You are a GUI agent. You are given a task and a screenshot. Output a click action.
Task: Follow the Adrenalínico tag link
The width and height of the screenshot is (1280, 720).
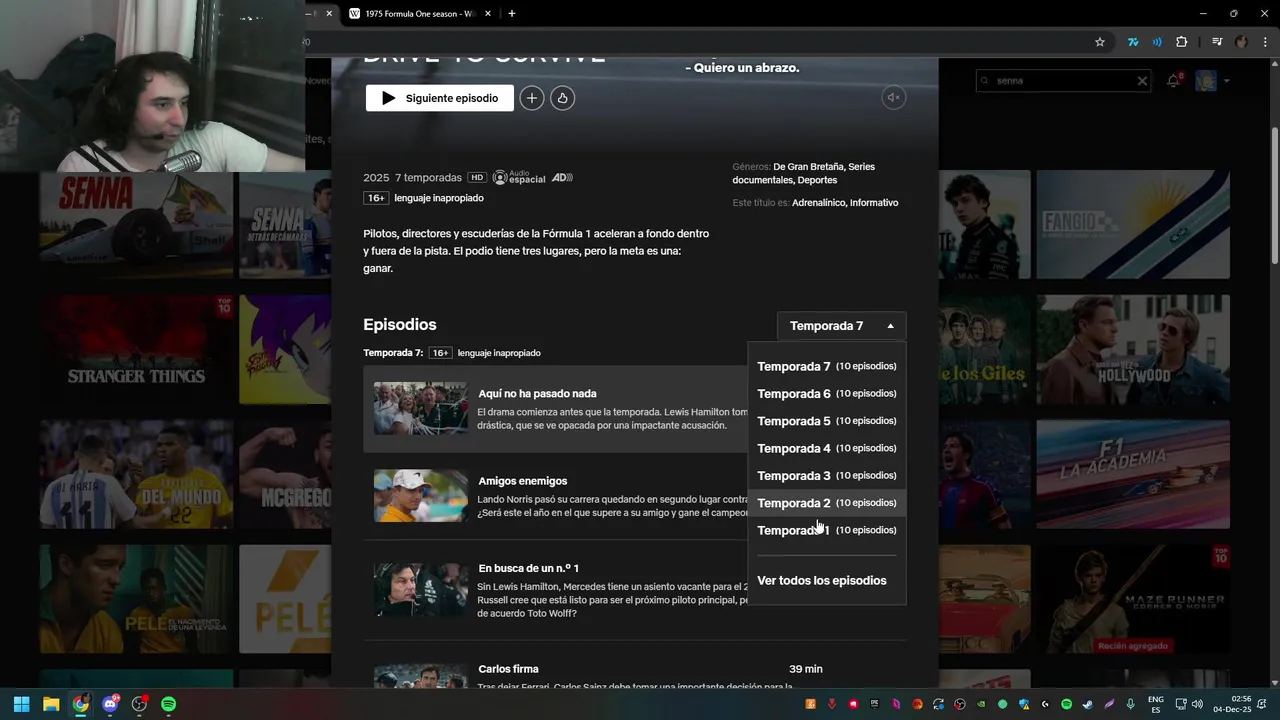(818, 203)
